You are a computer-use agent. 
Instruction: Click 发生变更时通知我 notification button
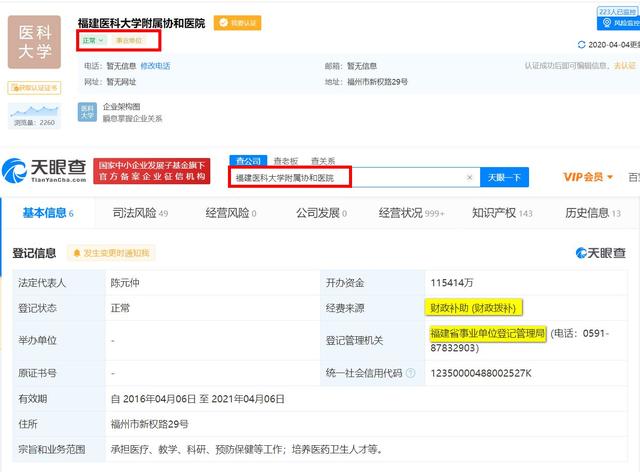tap(112, 254)
